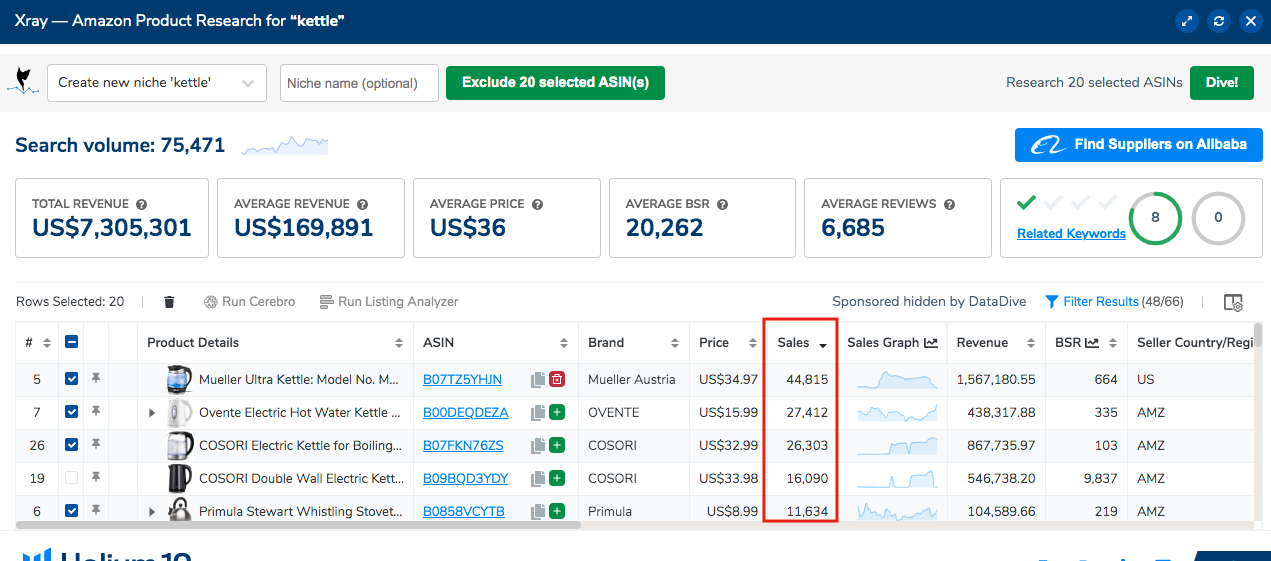
Task: Click the green circle showing 8
Action: [x=1155, y=218]
